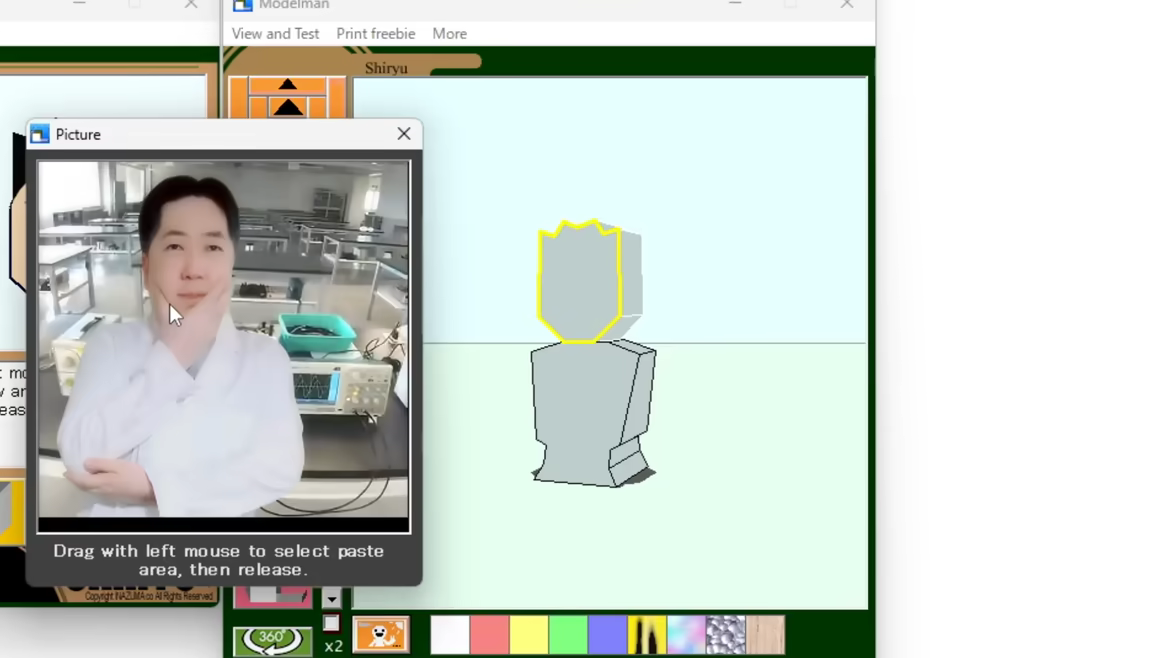This screenshot has width=1170, height=658.
Task: Click the orange photo paste icon
Action: click(381, 634)
